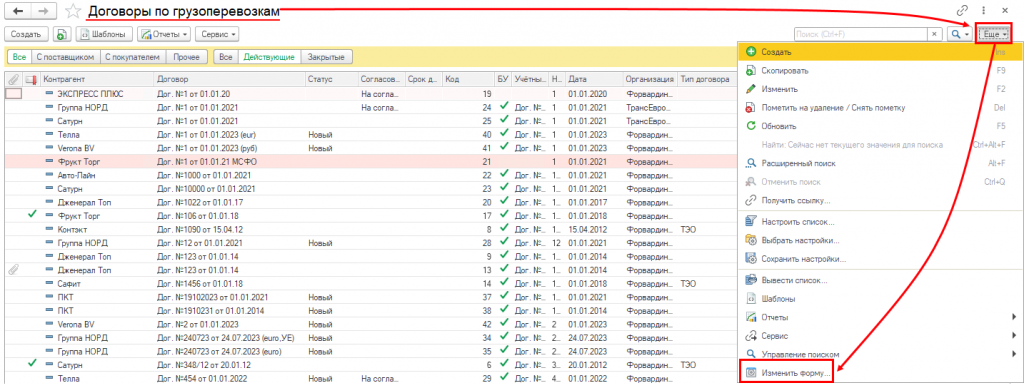Screen dimensions: 1024x388
Task: Click the folder-gear icon beside Выбрать настройки
Action: [x=751, y=240]
